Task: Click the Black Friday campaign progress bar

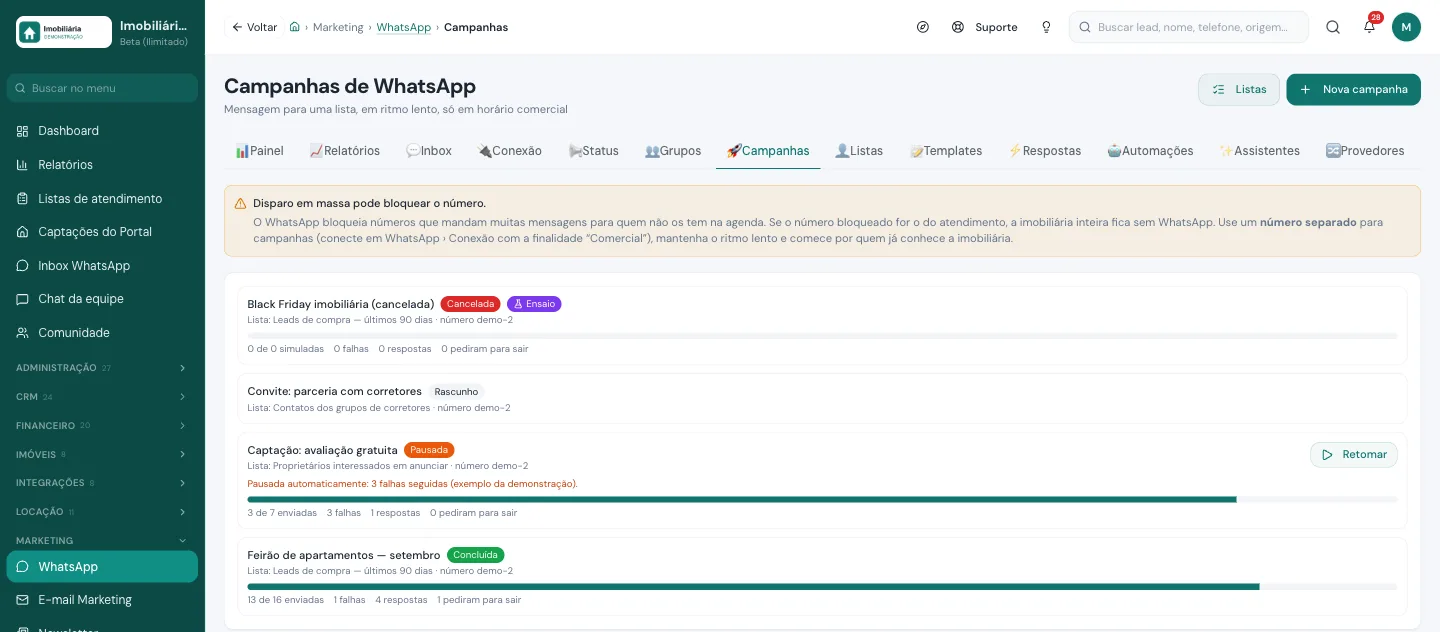Action: (x=822, y=336)
